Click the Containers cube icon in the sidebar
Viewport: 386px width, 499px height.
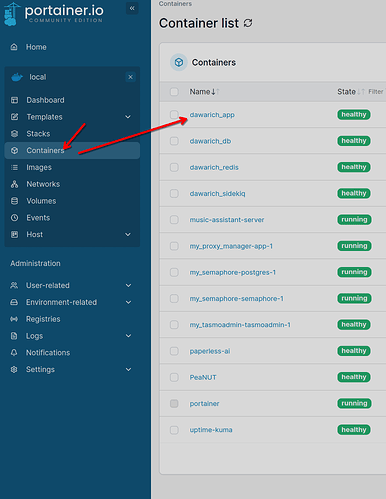[14, 151]
